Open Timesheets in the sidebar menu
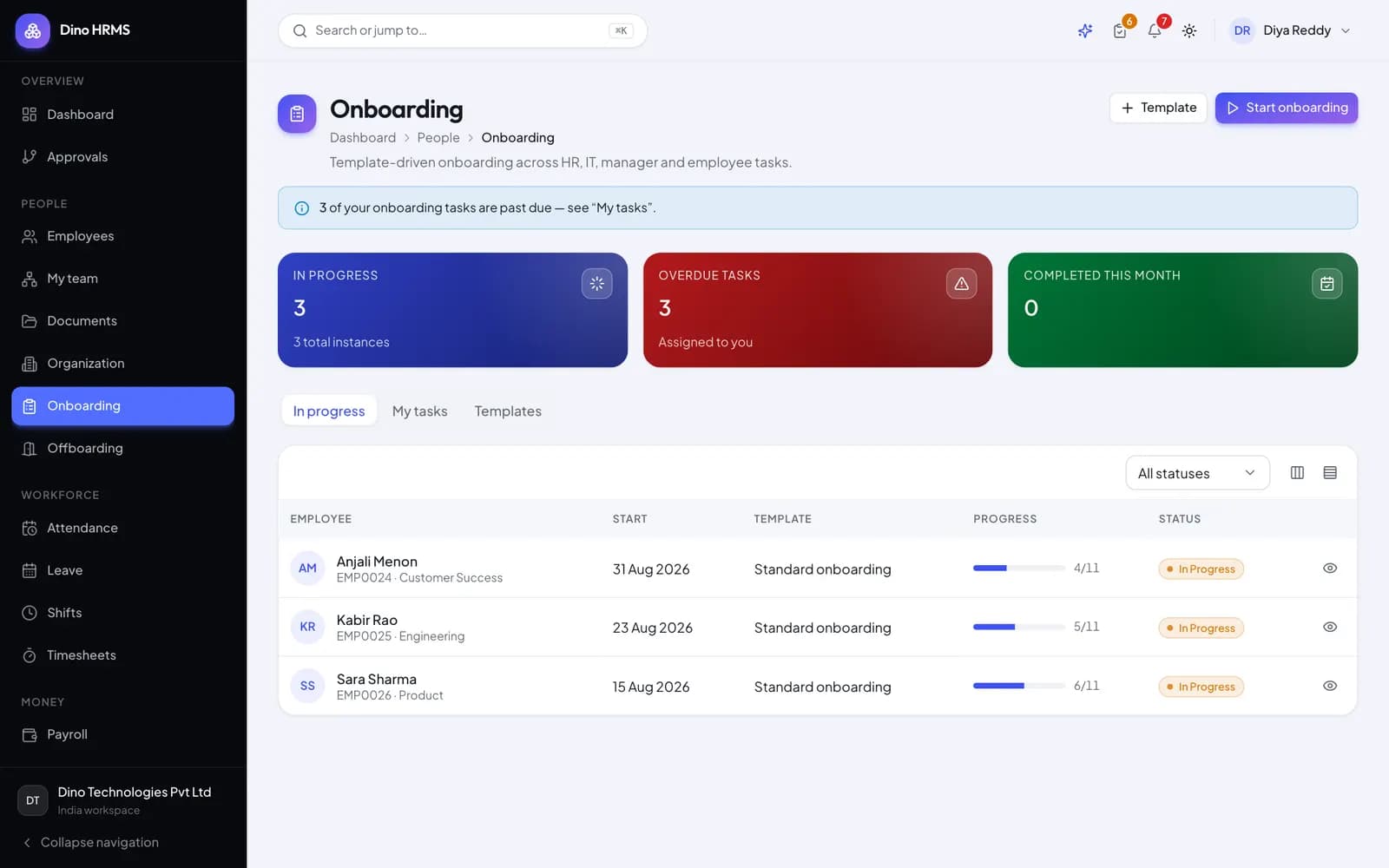 (x=122, y=655)
